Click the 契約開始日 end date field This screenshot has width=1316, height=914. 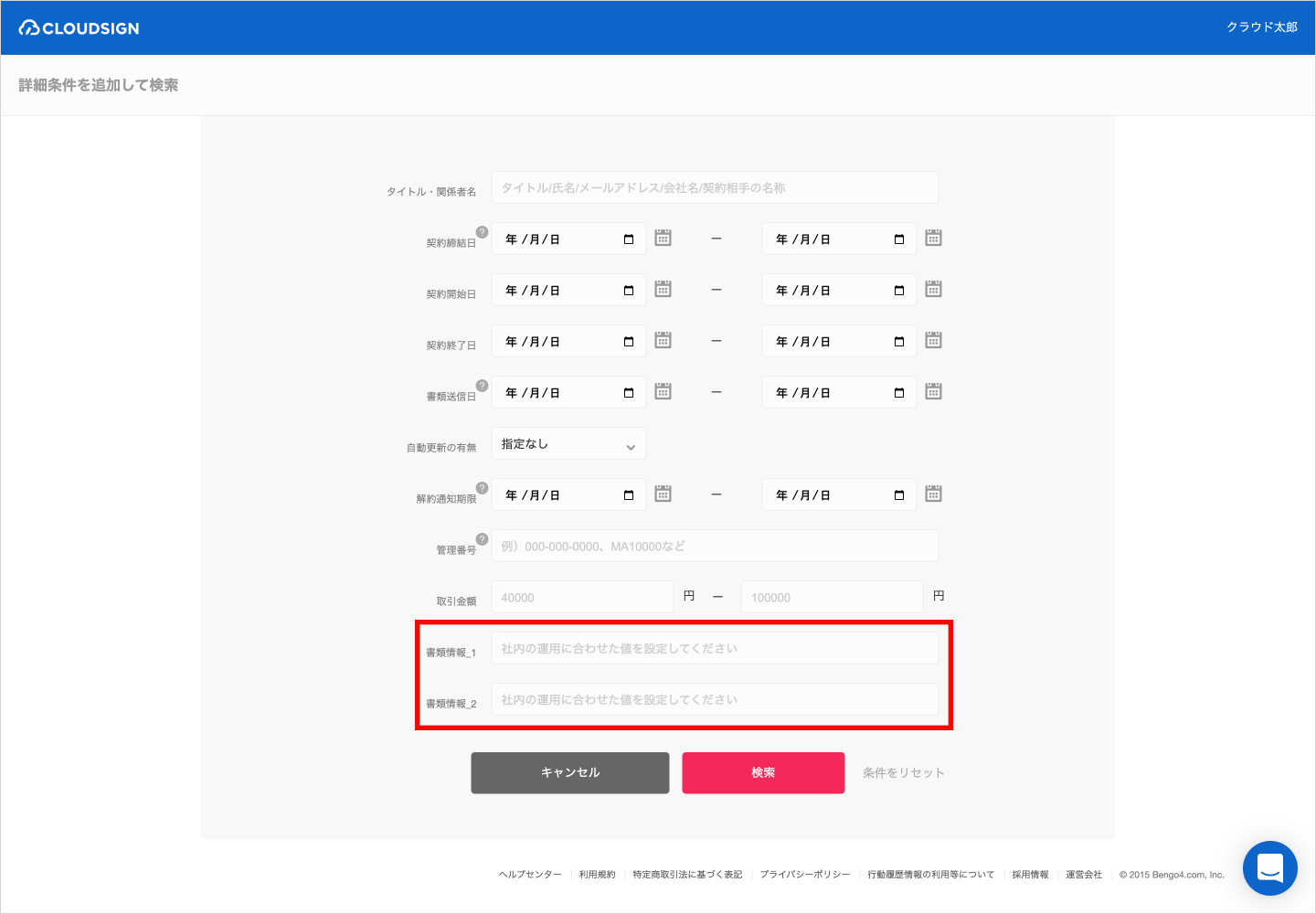pyautogui.click(x=839, y=290)
